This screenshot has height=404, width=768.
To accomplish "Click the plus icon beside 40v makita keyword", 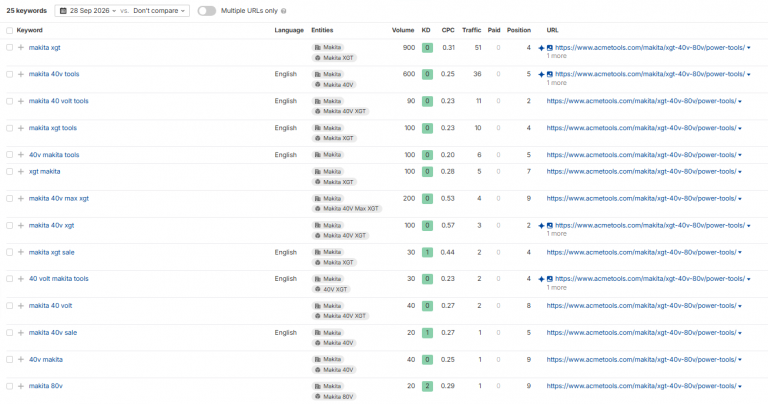I will pyautogui.click(x=21, y=359).
